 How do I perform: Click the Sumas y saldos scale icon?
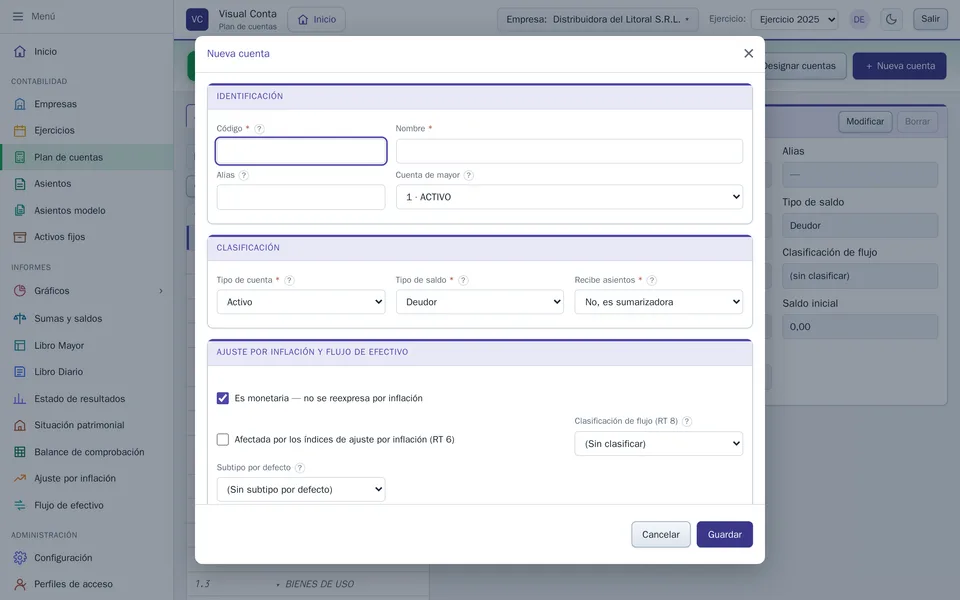[x=20, y=318]
